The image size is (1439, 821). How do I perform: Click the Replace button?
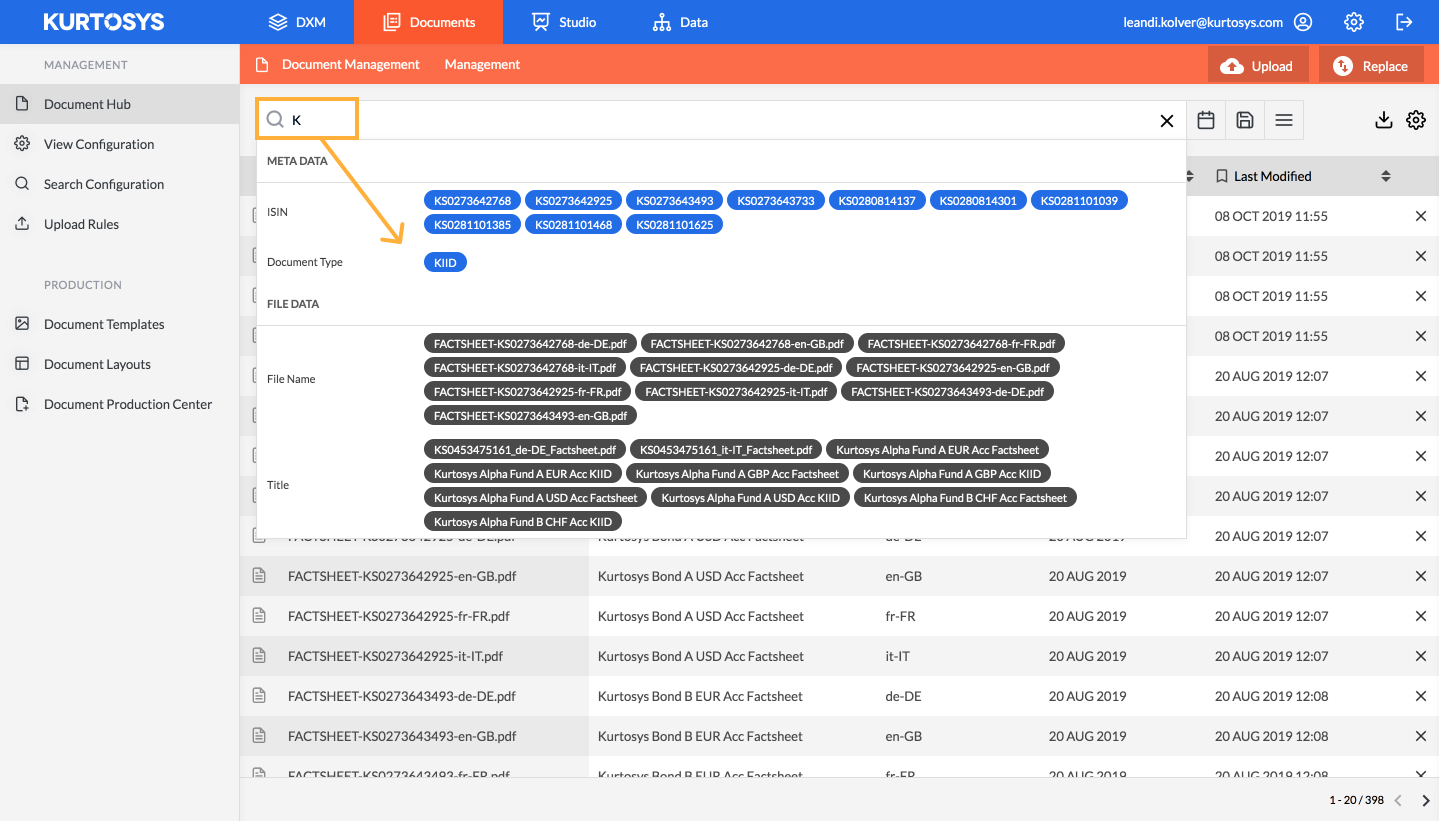pyautogui.click(x=1371, y=66)
